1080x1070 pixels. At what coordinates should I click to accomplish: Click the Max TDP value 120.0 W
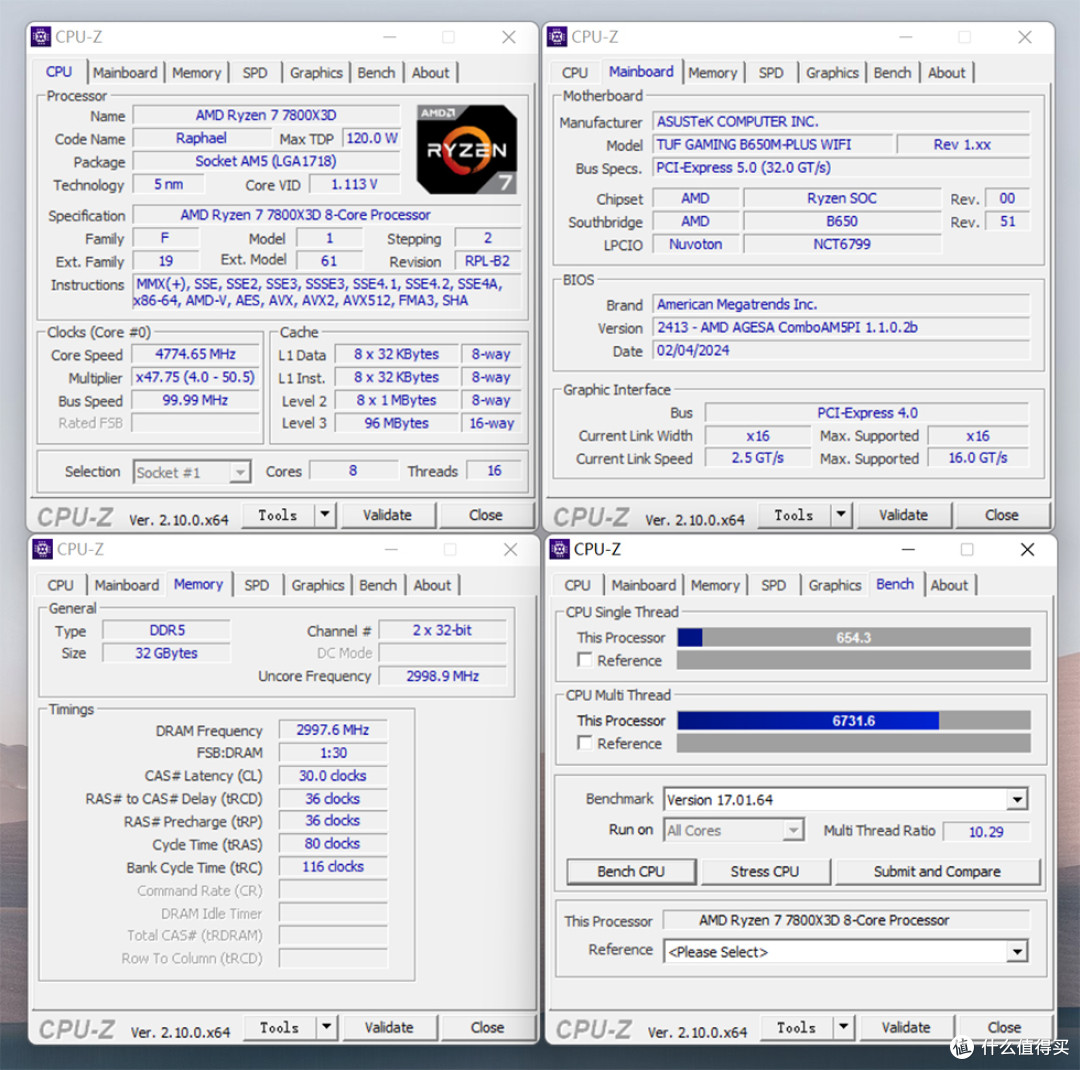(x=371, y=138)
